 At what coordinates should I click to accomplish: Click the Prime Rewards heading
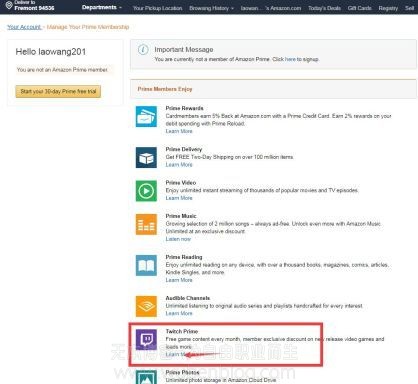click(x=184, y=108)
